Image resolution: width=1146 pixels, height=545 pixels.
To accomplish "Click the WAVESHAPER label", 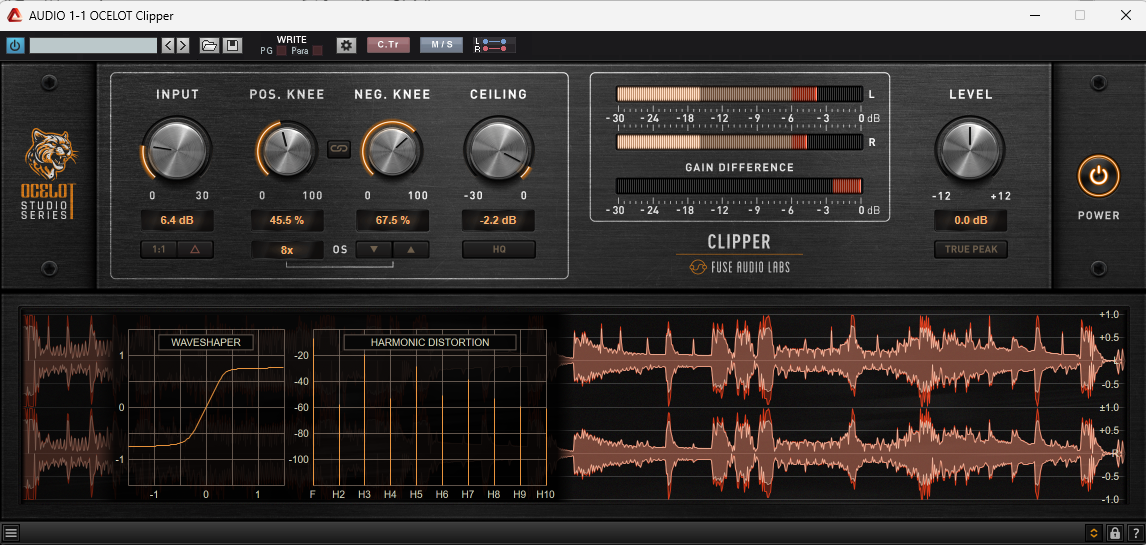I will tap(205, 342).
